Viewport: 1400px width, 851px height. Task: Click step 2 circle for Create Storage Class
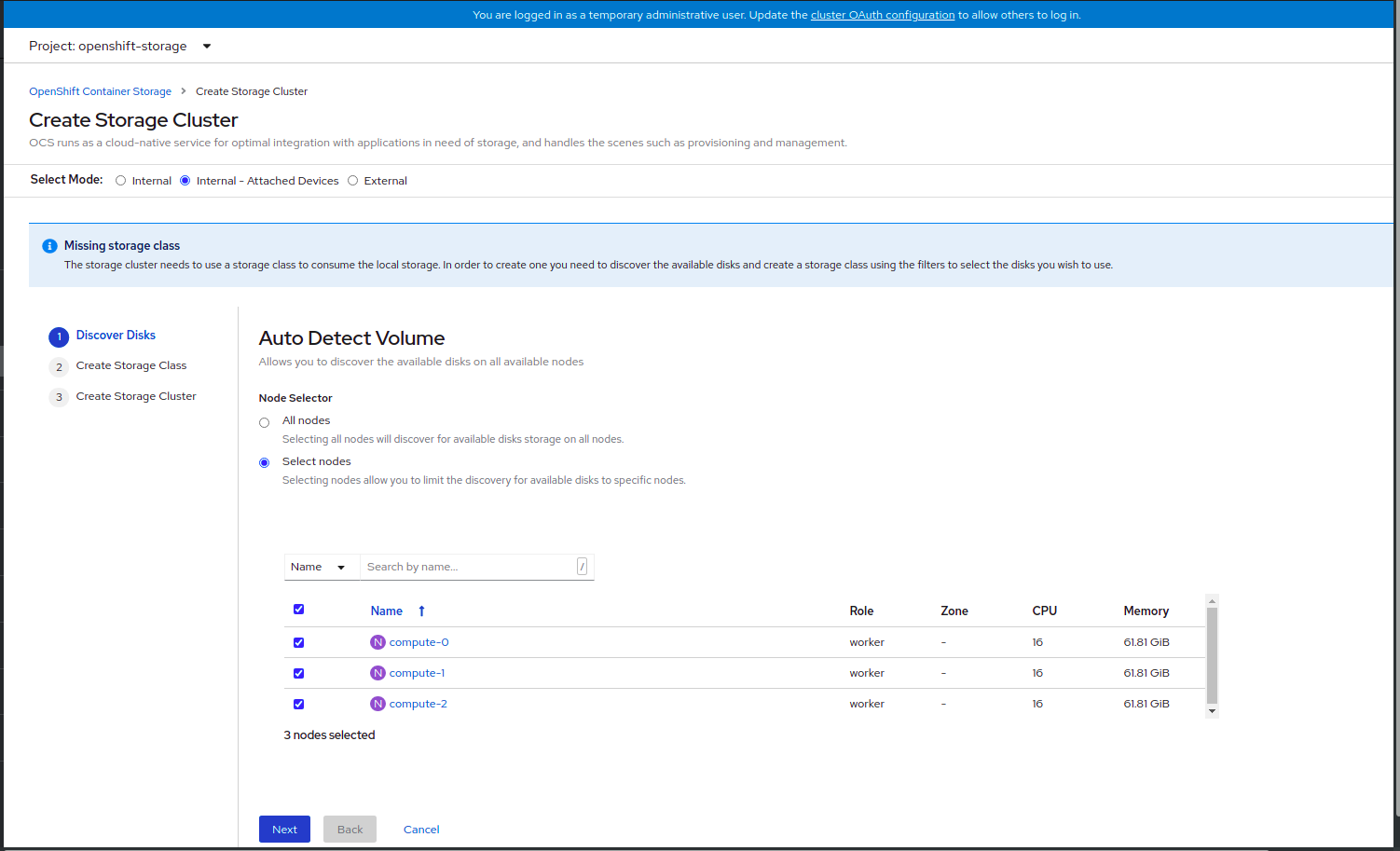(59, 367)
